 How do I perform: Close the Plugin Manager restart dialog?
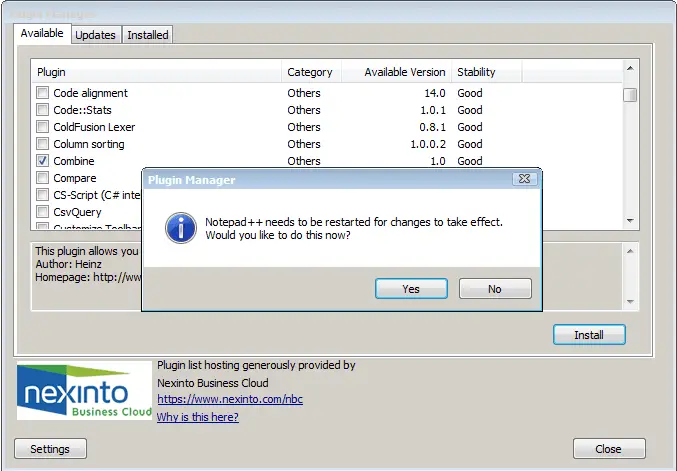(x=524, y=179)
